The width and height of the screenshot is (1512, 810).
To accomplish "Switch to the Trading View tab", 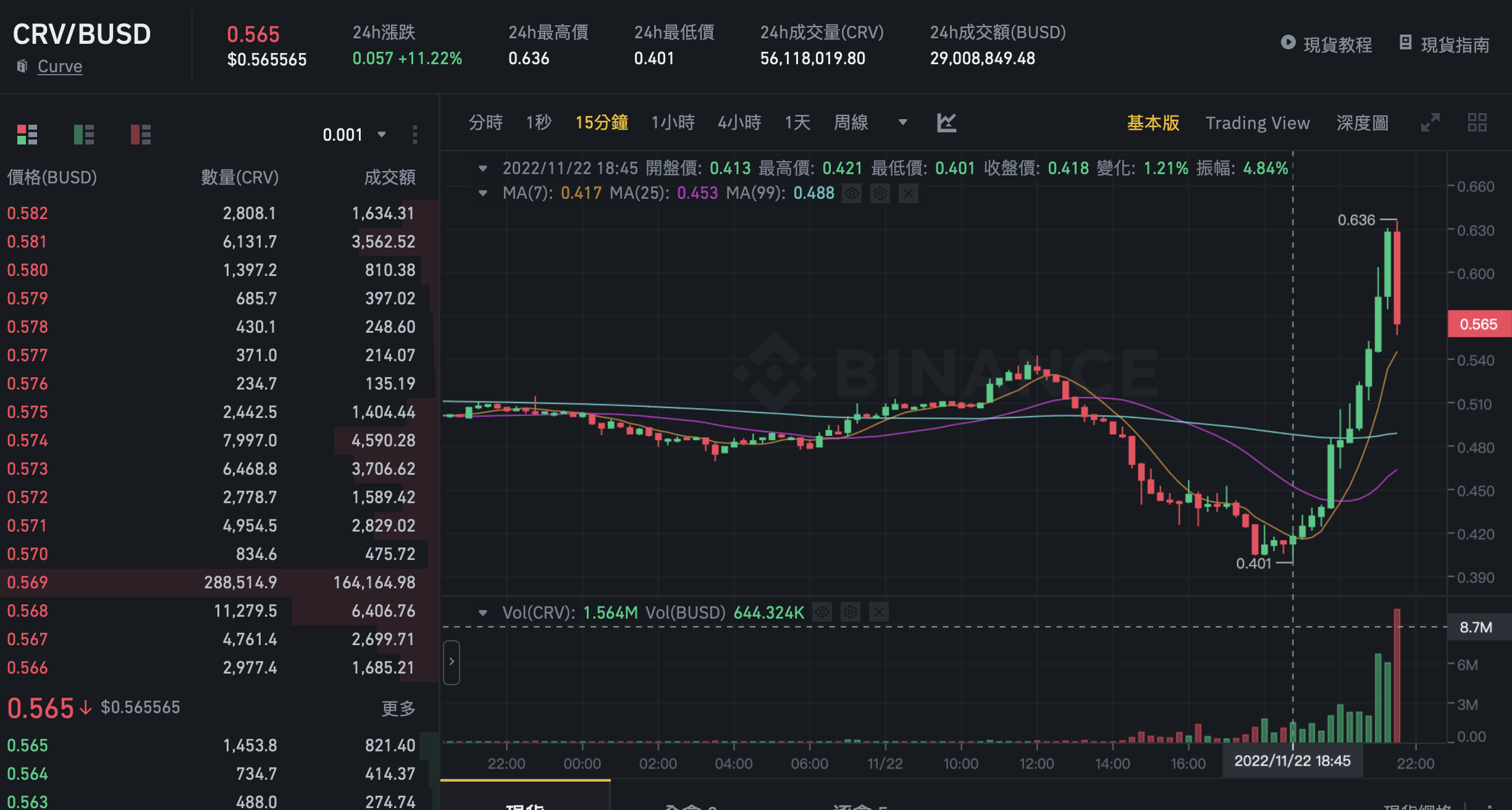I will (1258, 123).
